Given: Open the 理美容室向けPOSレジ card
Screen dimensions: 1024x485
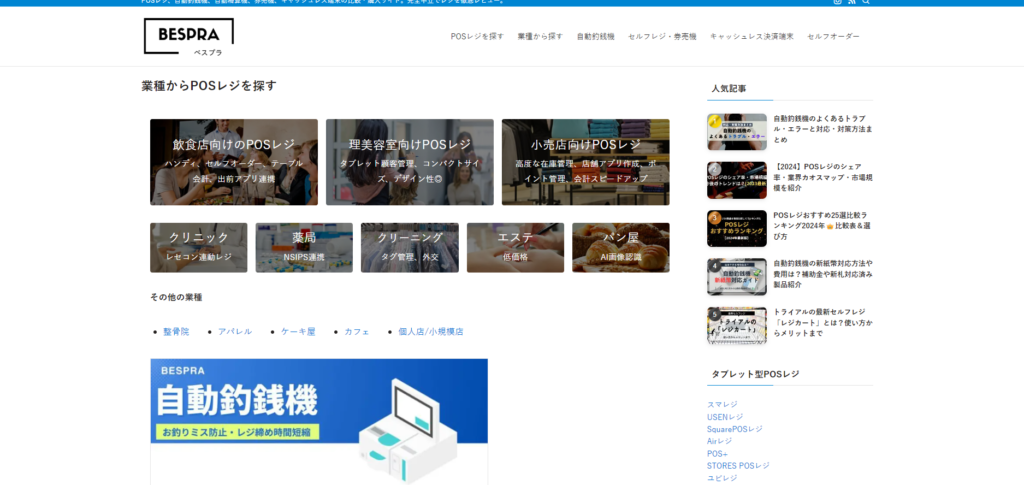Looking at the screenshot, I should coord(409,162).
